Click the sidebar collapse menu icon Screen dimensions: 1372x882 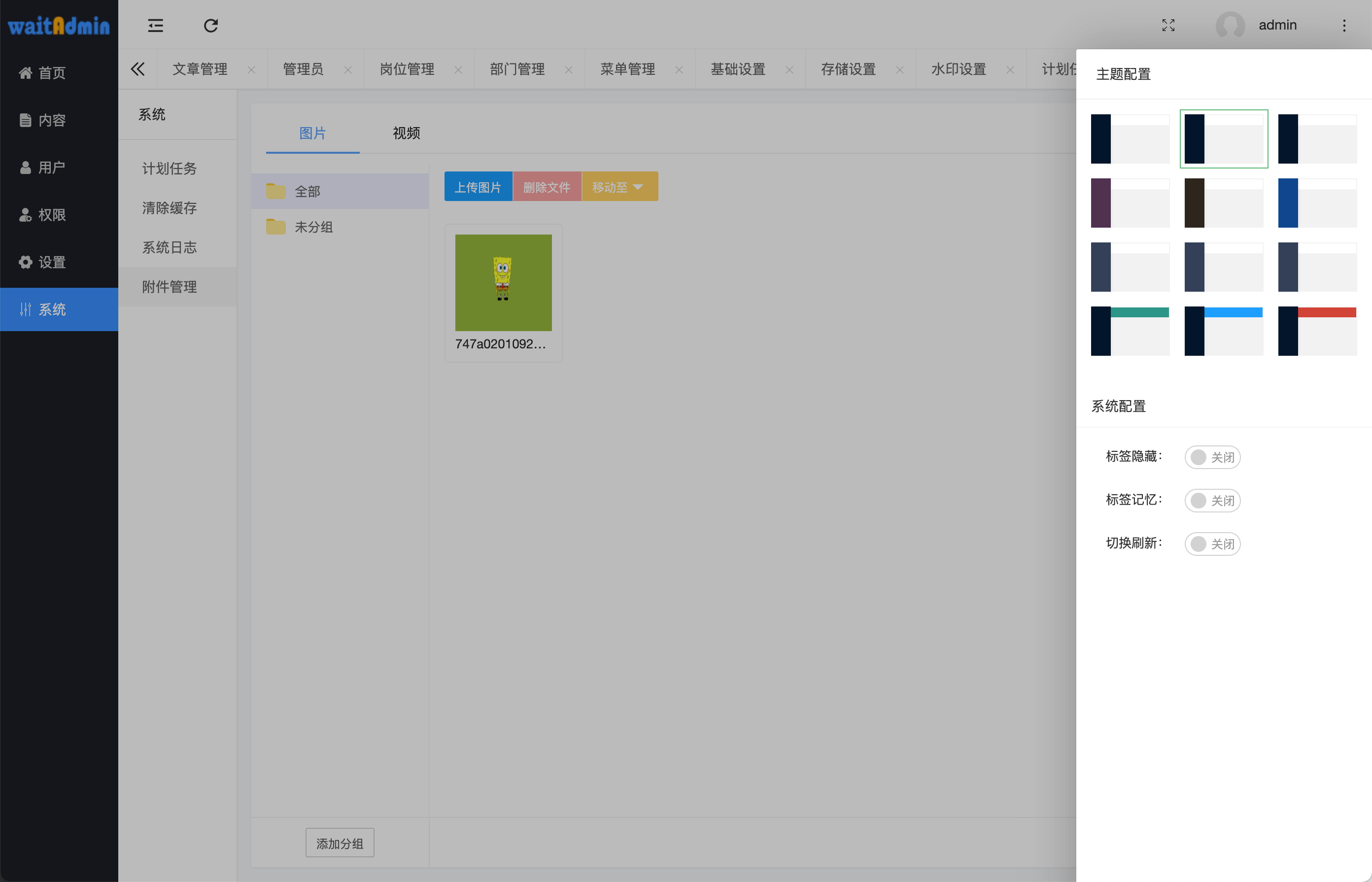(x=155, y=25)
